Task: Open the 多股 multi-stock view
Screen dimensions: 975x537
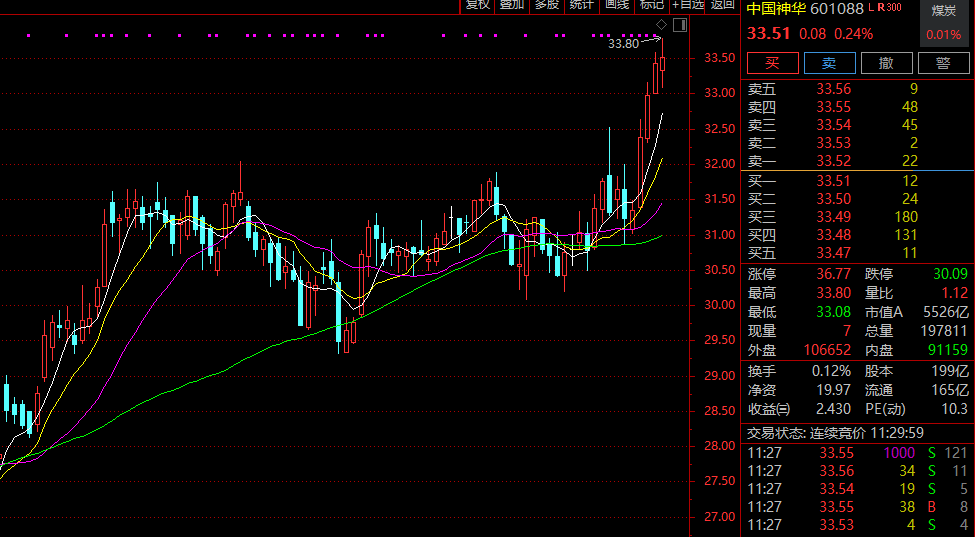Action: click(x=546, y=5)
